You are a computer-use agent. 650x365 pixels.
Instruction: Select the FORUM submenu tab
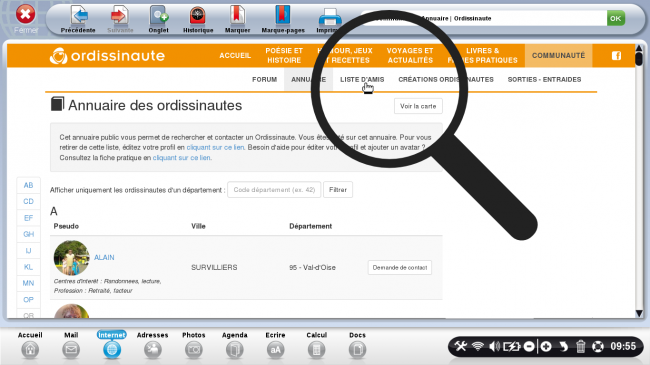[x=264, y=79]
